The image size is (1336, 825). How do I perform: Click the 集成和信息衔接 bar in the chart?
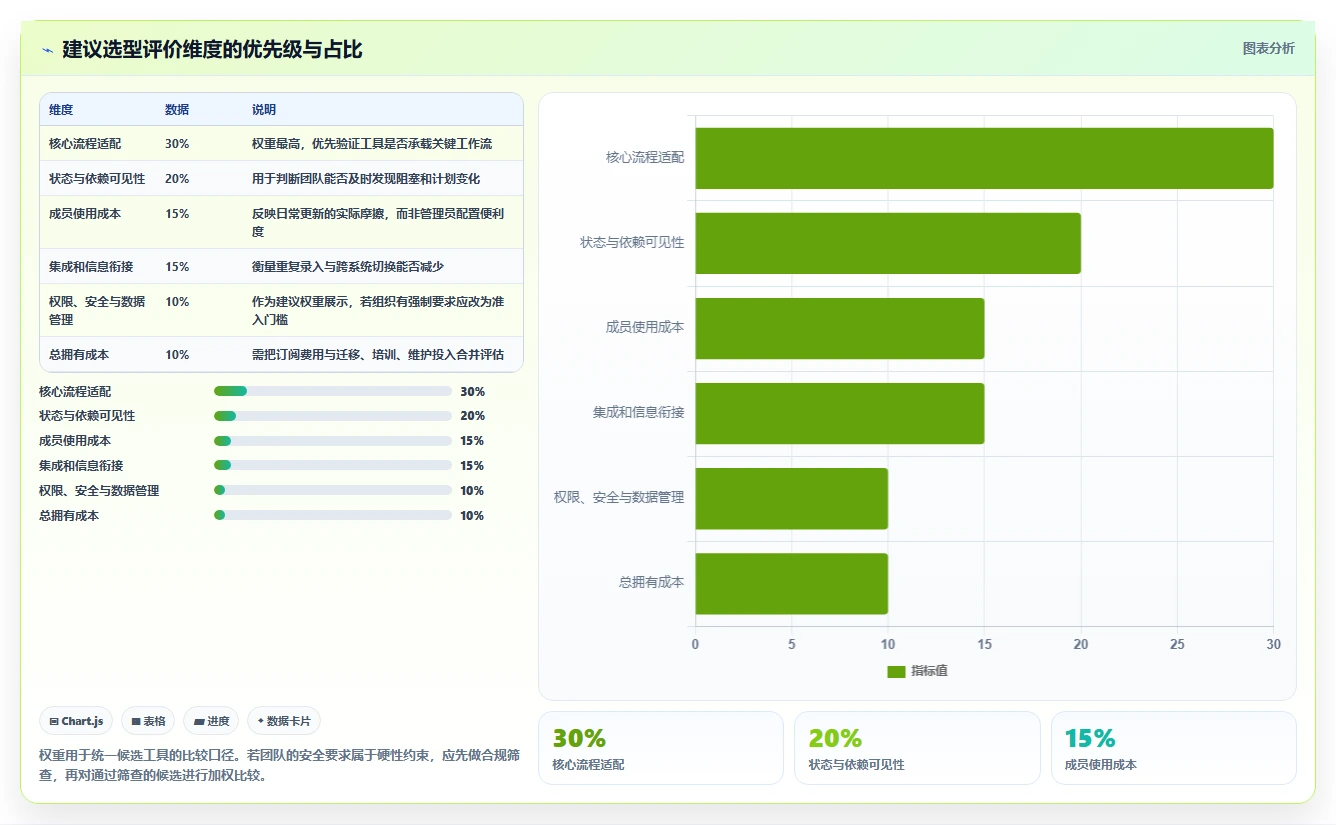[x=840, y=413]
